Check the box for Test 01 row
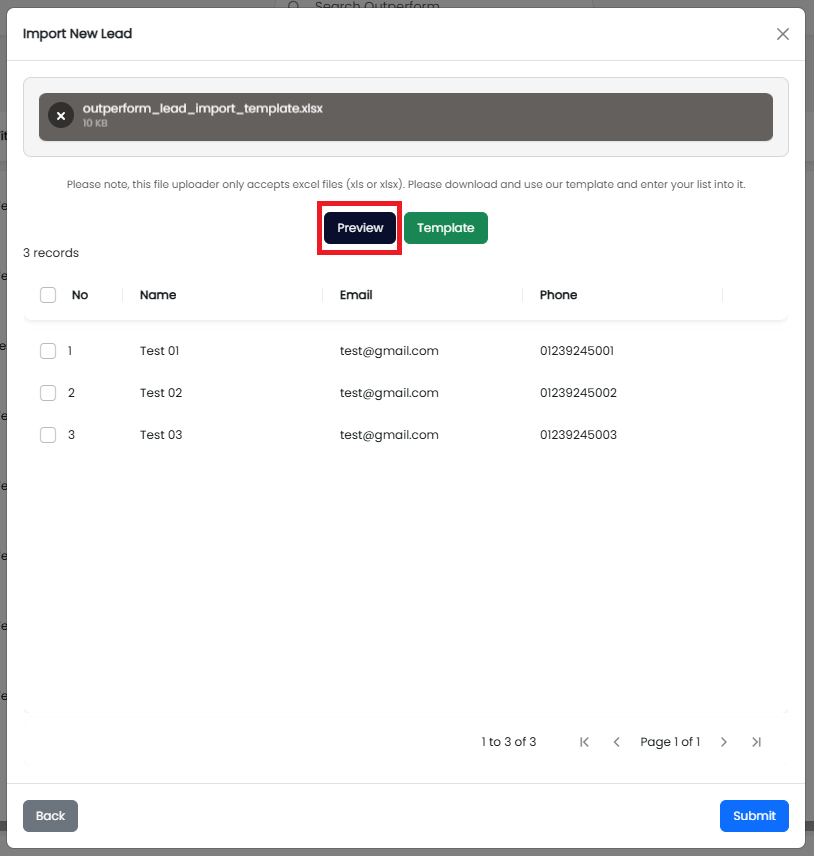The width and height of the screenshot is (815, 856). click(48, 351)
